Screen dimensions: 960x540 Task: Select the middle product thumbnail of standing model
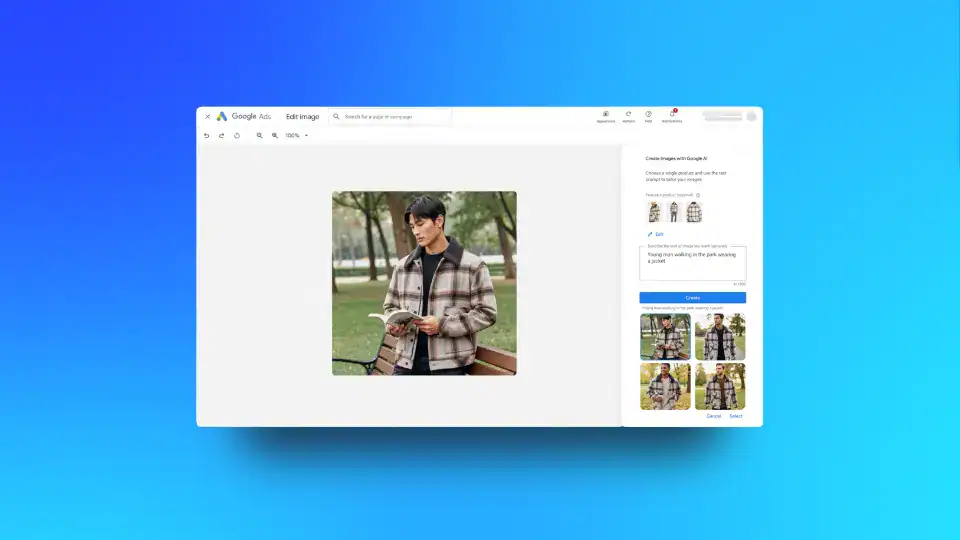(x=674, y=212)
